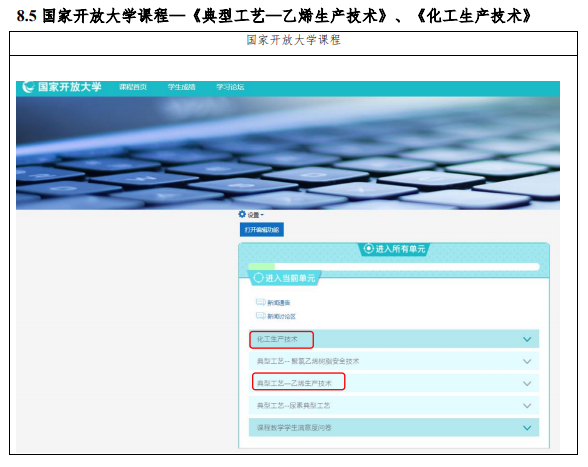The height and width of the screenshot is (467, 588).
Task: Click the settings gear icon
Action: (242, 214)
